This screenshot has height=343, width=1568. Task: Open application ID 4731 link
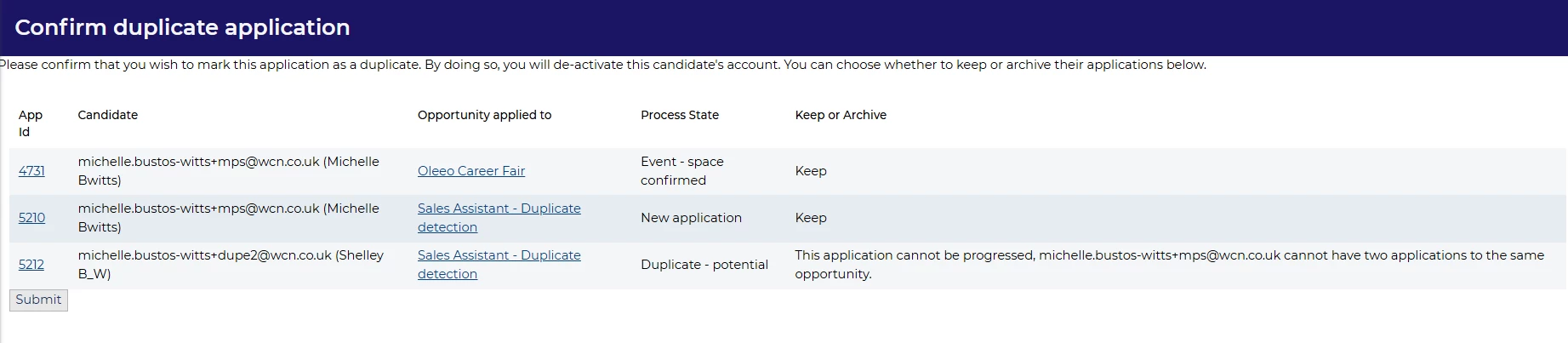point(31,171)
